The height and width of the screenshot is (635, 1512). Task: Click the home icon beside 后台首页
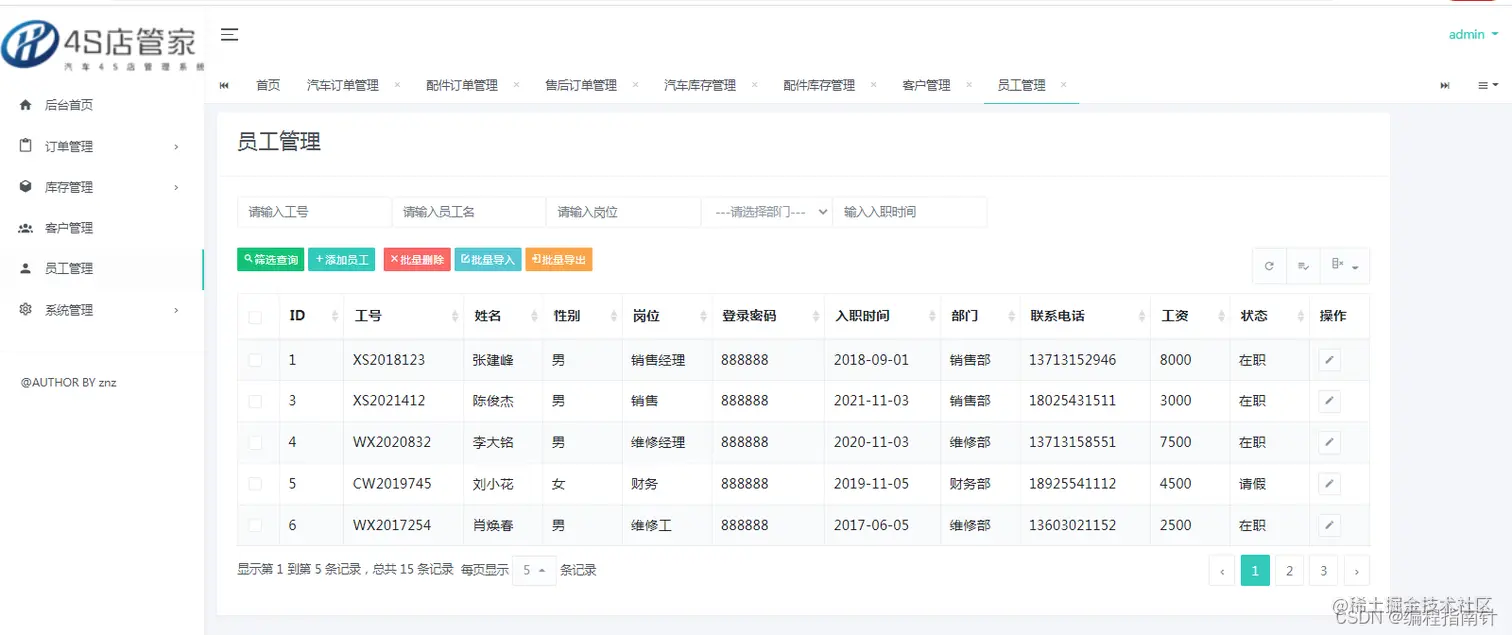(26, 105)
